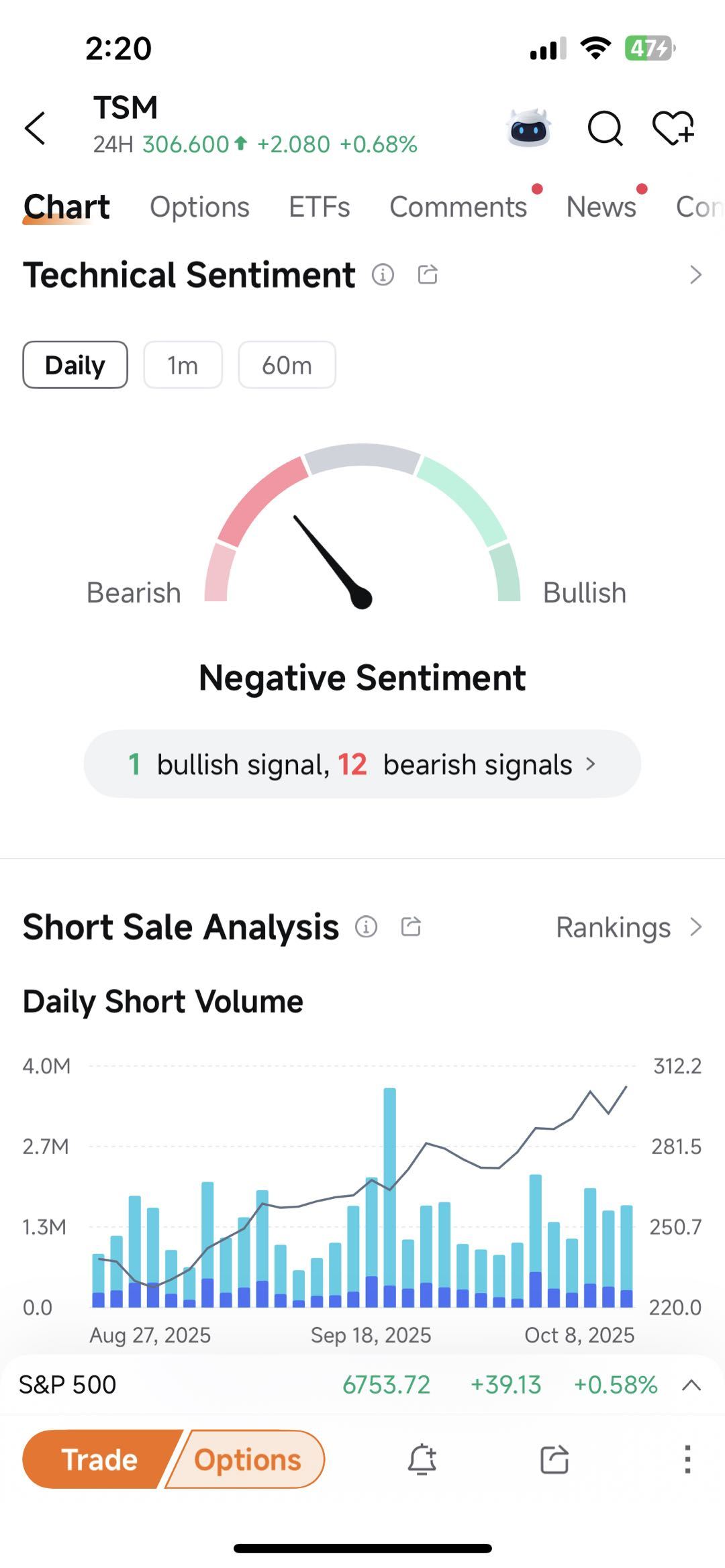Add TSM to watchlist heart icon

(x=673, y=127)
